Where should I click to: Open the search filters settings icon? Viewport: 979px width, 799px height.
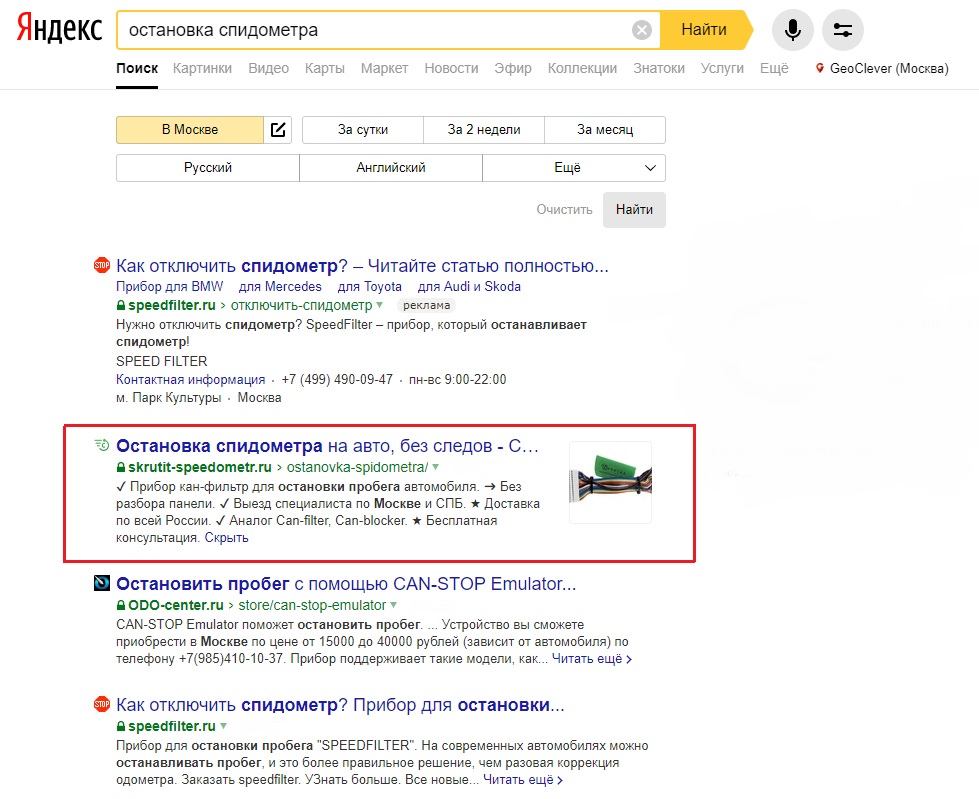point(842,30)
